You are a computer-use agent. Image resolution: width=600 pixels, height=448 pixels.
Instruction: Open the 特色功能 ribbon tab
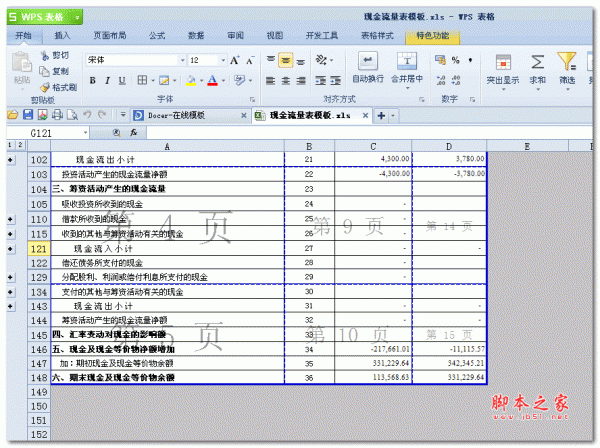pos(432,36)
